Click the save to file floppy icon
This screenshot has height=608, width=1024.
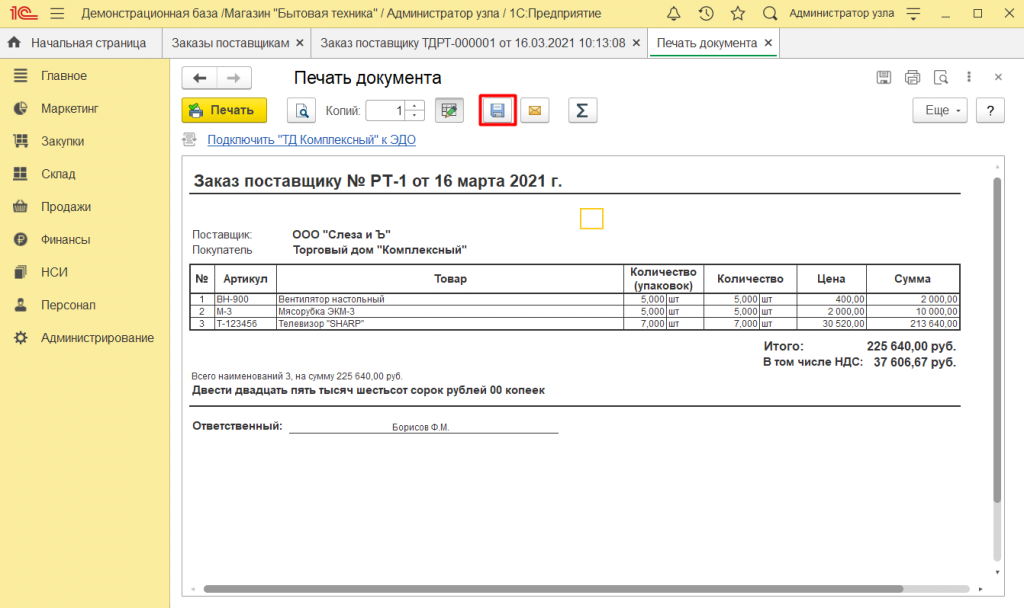(x=497, y=111)
